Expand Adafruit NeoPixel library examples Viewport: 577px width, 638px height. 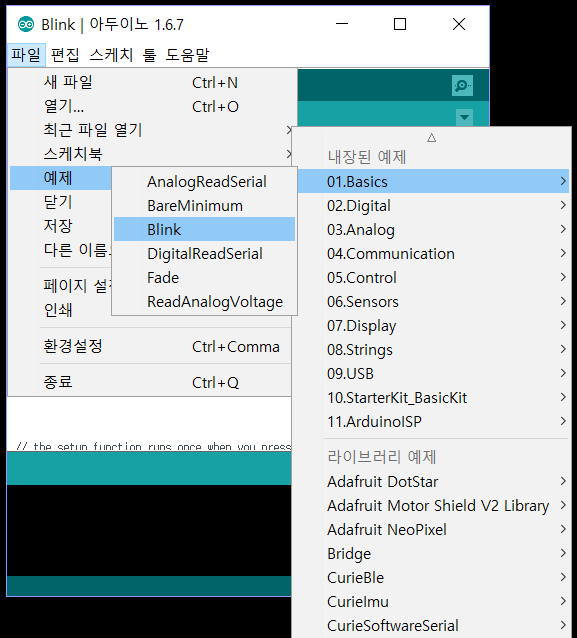click(433, 529)
